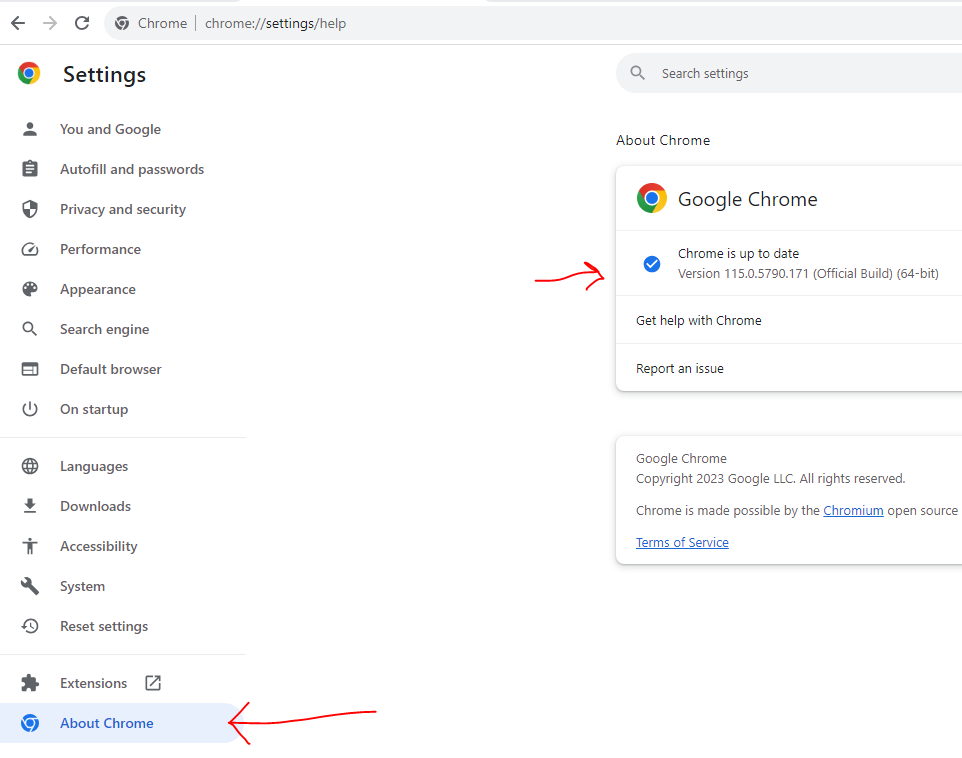
Task: Click into the Search settings field
Action: pos(789,73)
